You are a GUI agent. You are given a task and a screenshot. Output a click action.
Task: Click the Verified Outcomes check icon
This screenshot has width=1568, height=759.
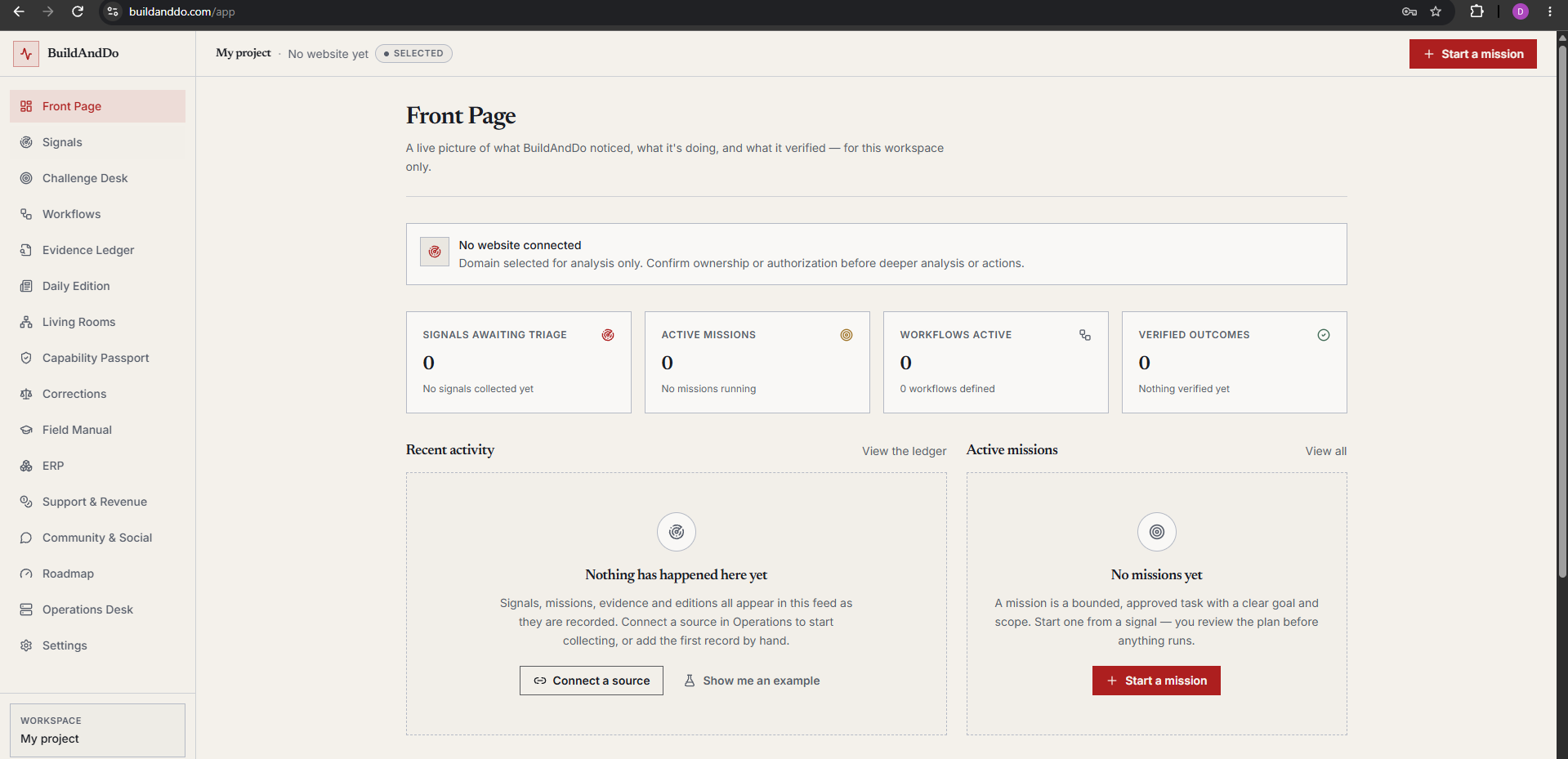(x=1324, y=335)
